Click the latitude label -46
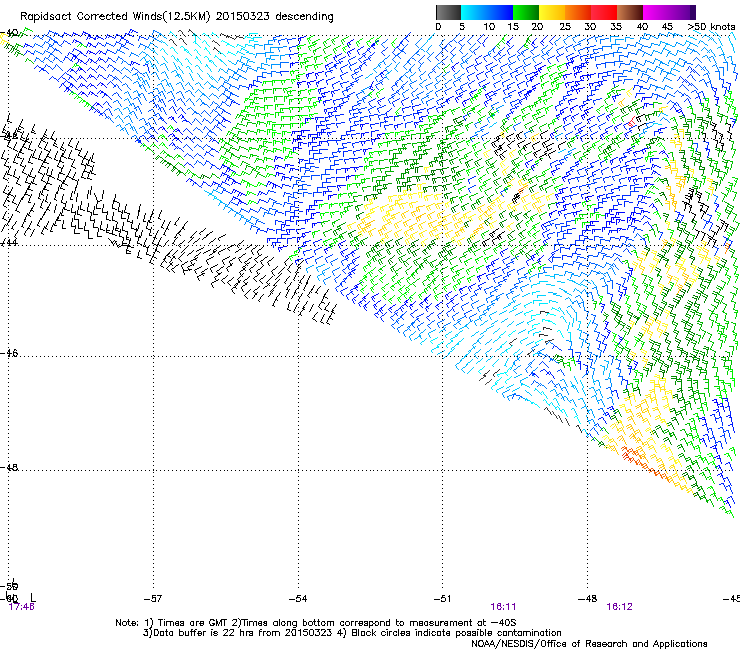This screenshot has width=740, height=650. tap(9, 353)
